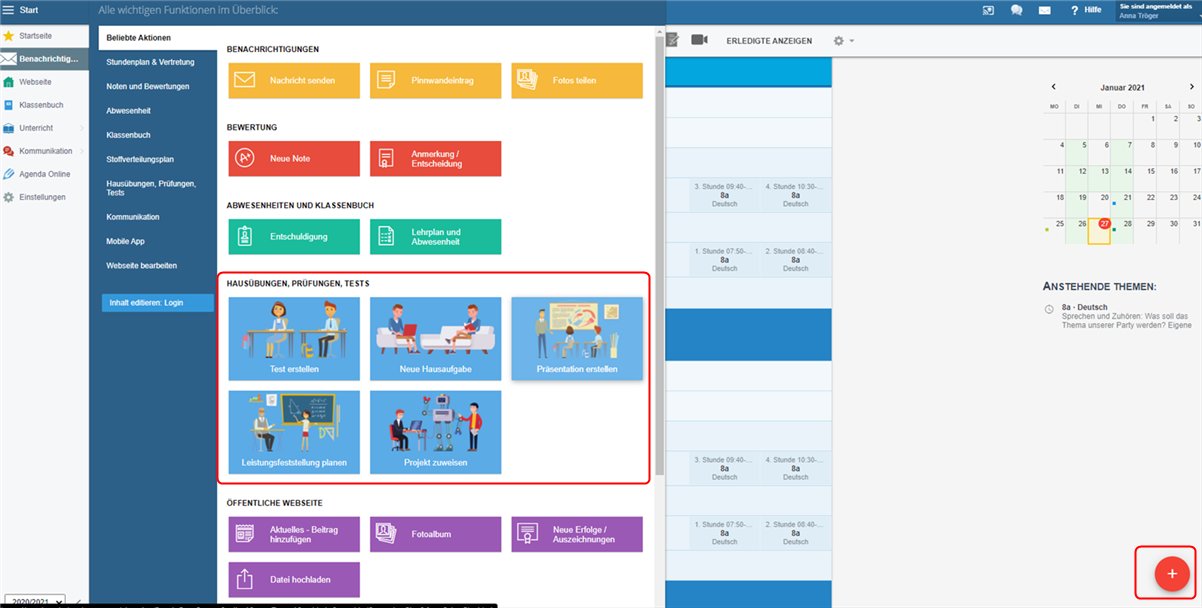Click the Neue Note button

[293, 158]
